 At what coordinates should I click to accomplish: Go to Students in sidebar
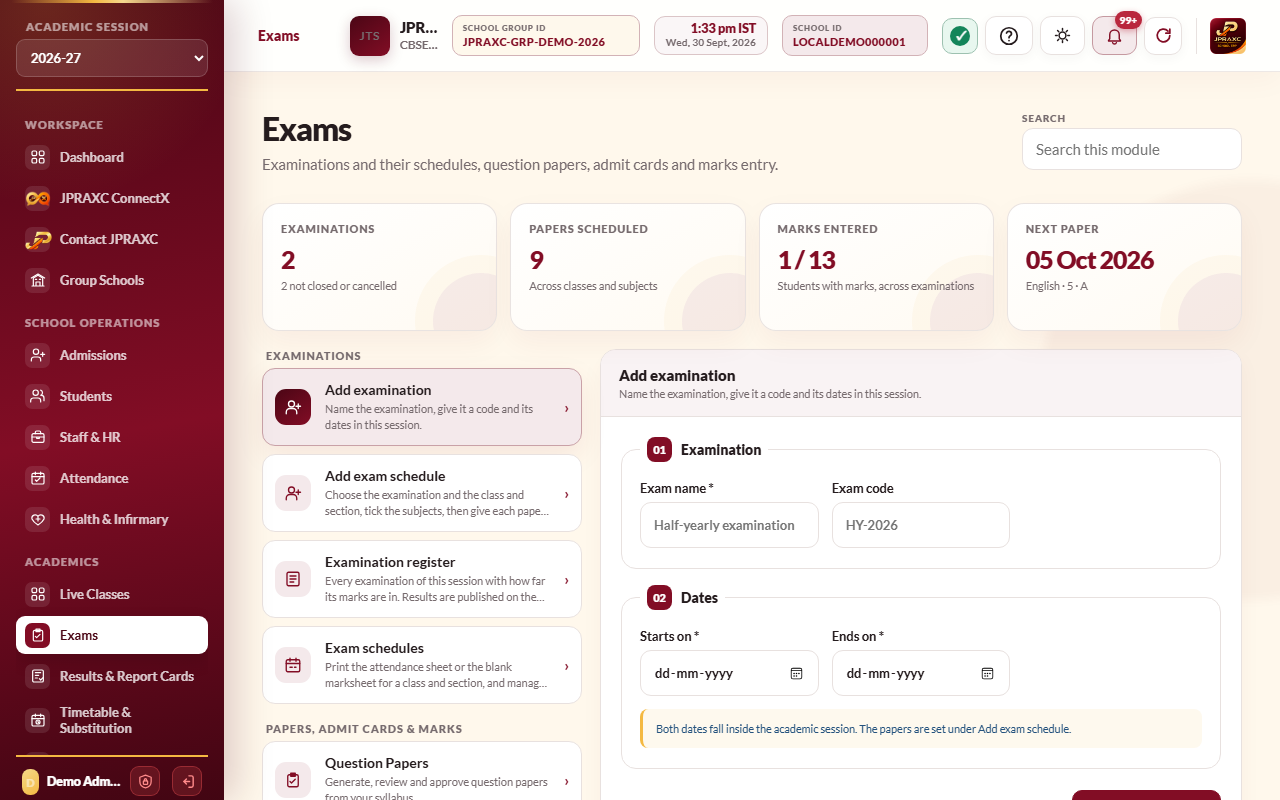[112, 396]
